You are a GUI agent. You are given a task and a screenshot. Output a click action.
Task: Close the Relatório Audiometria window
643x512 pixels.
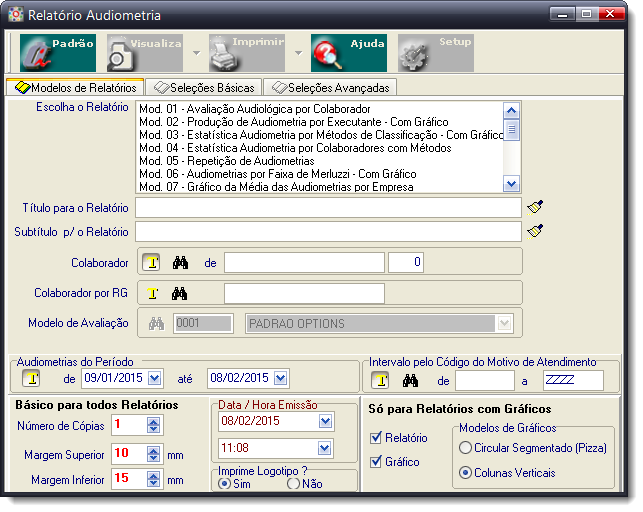coord(610,14)
